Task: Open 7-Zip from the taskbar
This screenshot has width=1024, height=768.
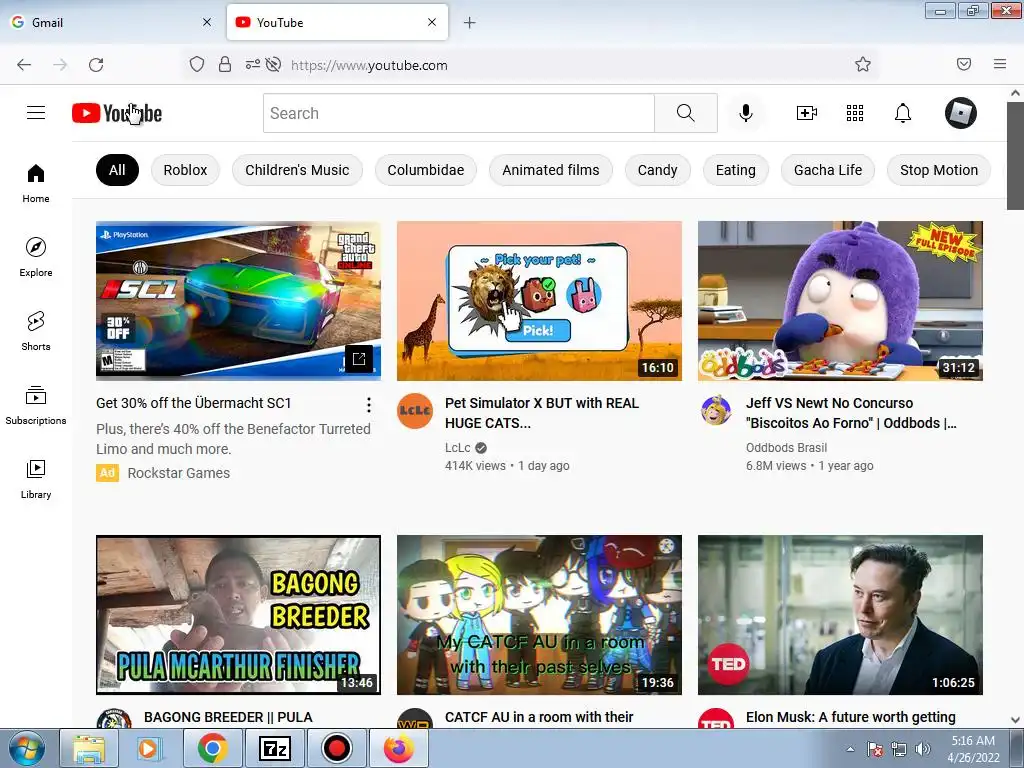Action: coord(274,748)
